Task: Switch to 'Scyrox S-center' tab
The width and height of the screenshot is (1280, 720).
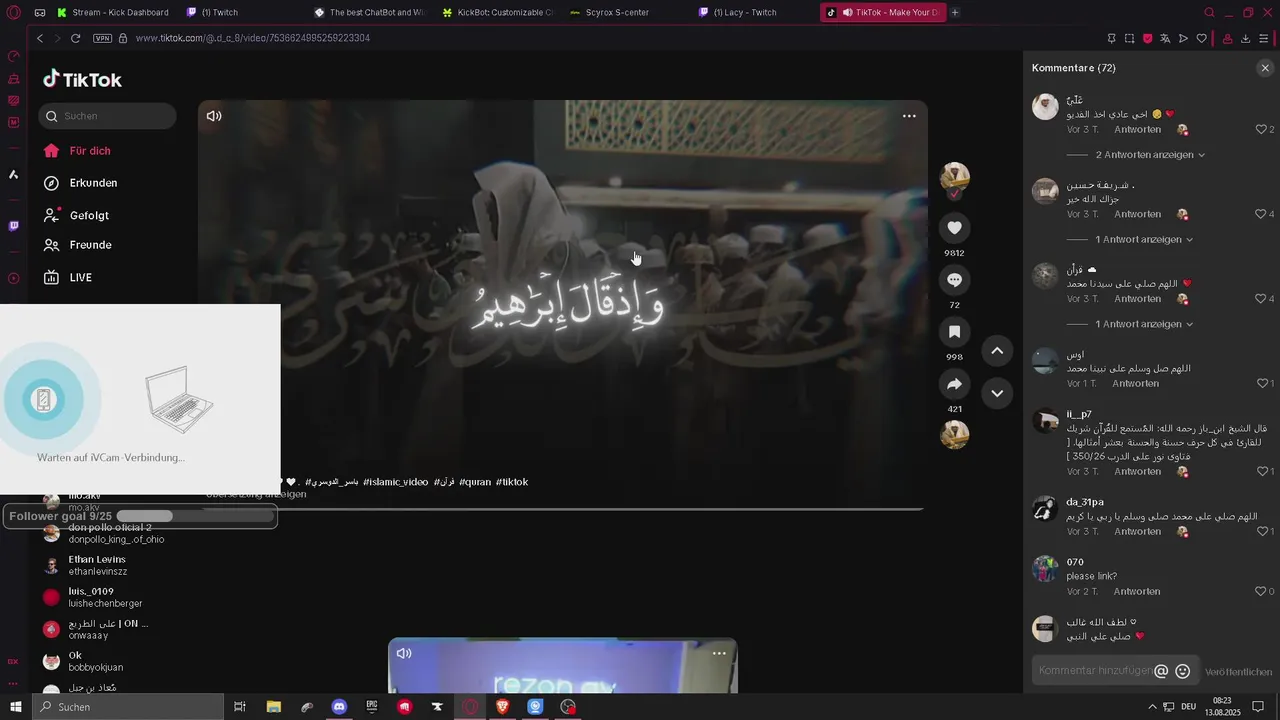Action: click(625, 13)
